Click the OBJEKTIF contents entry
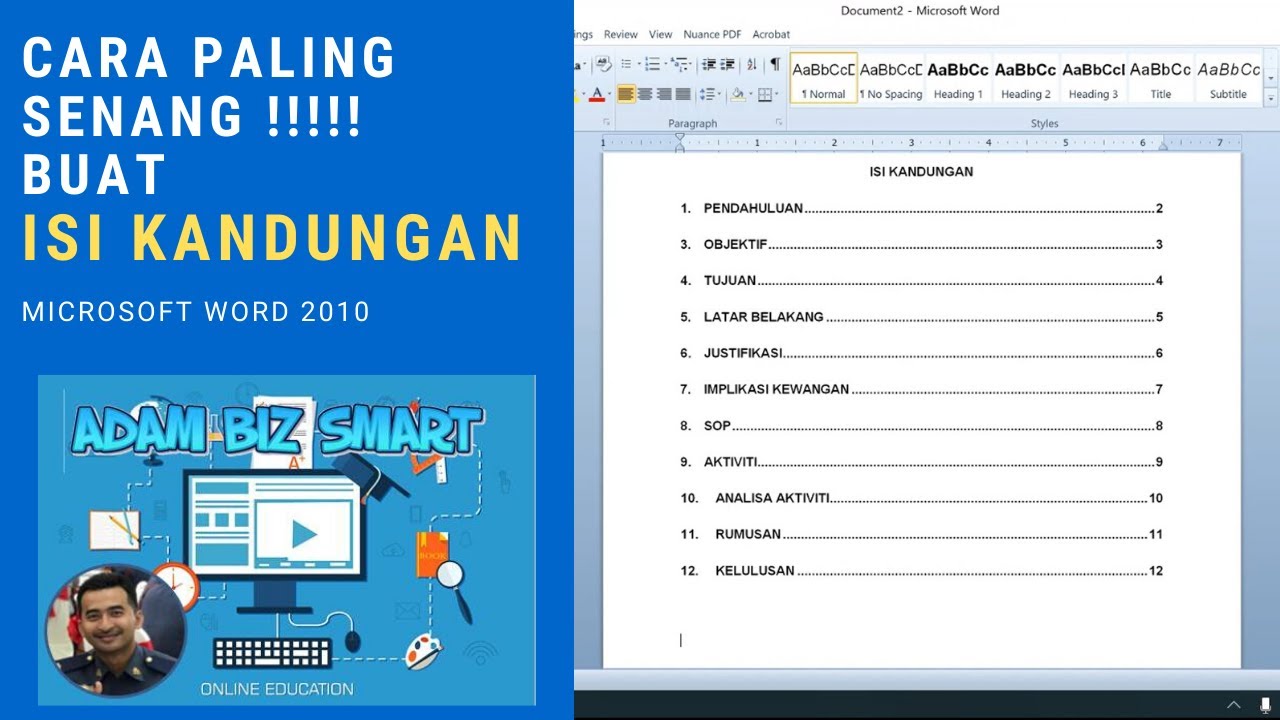The image size is (1280, 720). (921, 245)
